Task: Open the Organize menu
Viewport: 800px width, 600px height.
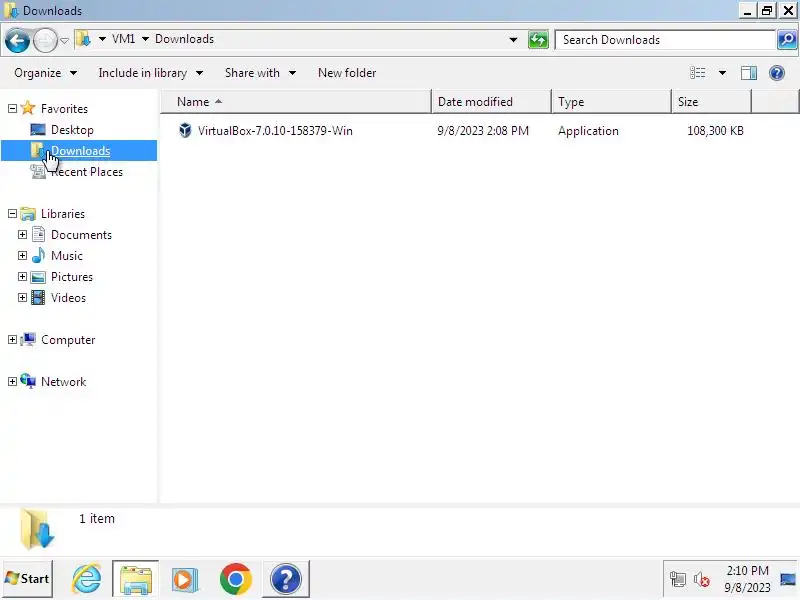Action: point(45,73)
